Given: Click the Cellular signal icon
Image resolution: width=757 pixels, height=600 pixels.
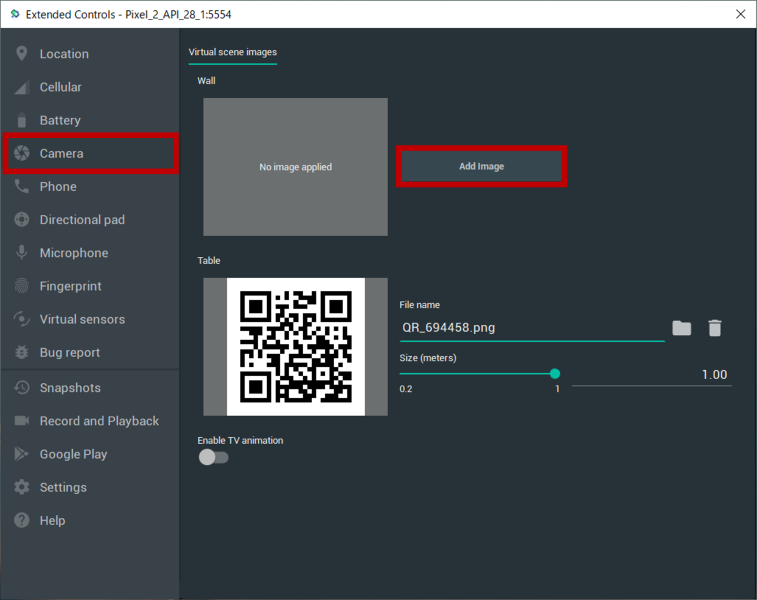Looking at the screenshot, I should point(21,87).
